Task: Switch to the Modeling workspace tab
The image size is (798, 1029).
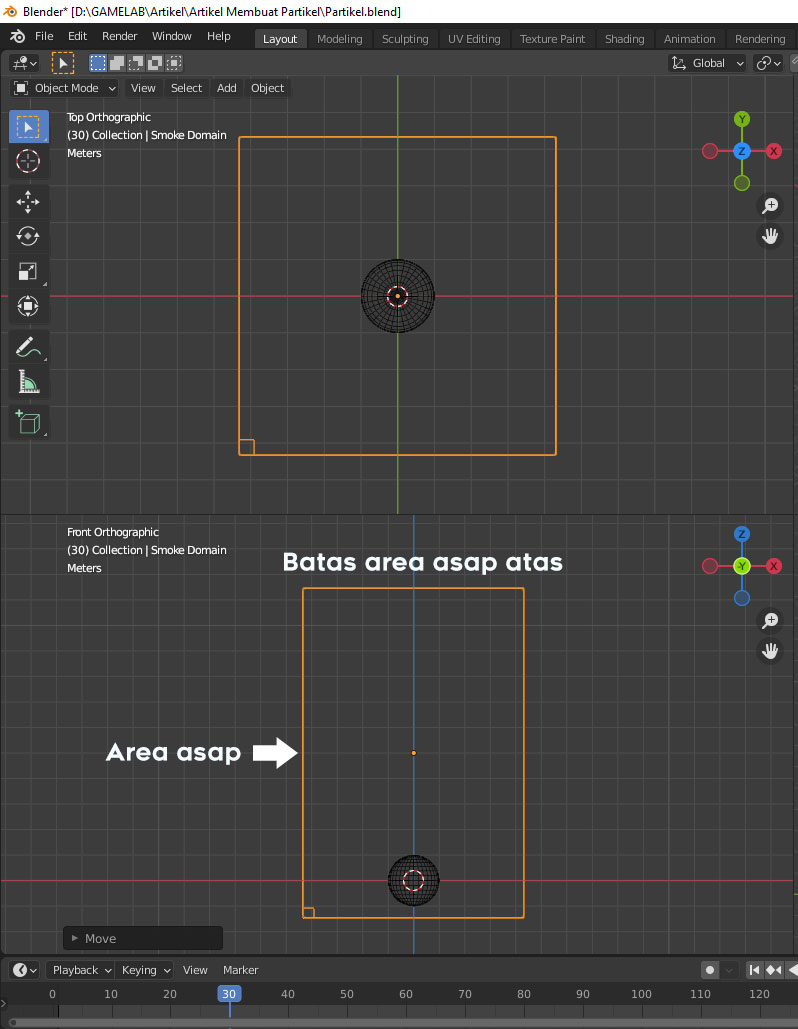Action: (339, 39)
